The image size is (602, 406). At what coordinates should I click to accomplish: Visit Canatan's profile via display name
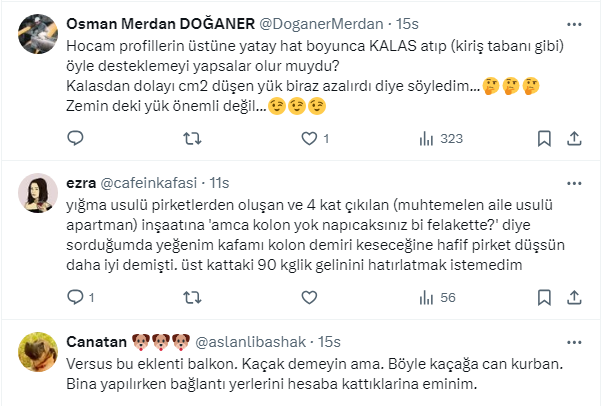pyautogui.click(x=95, y=341)
